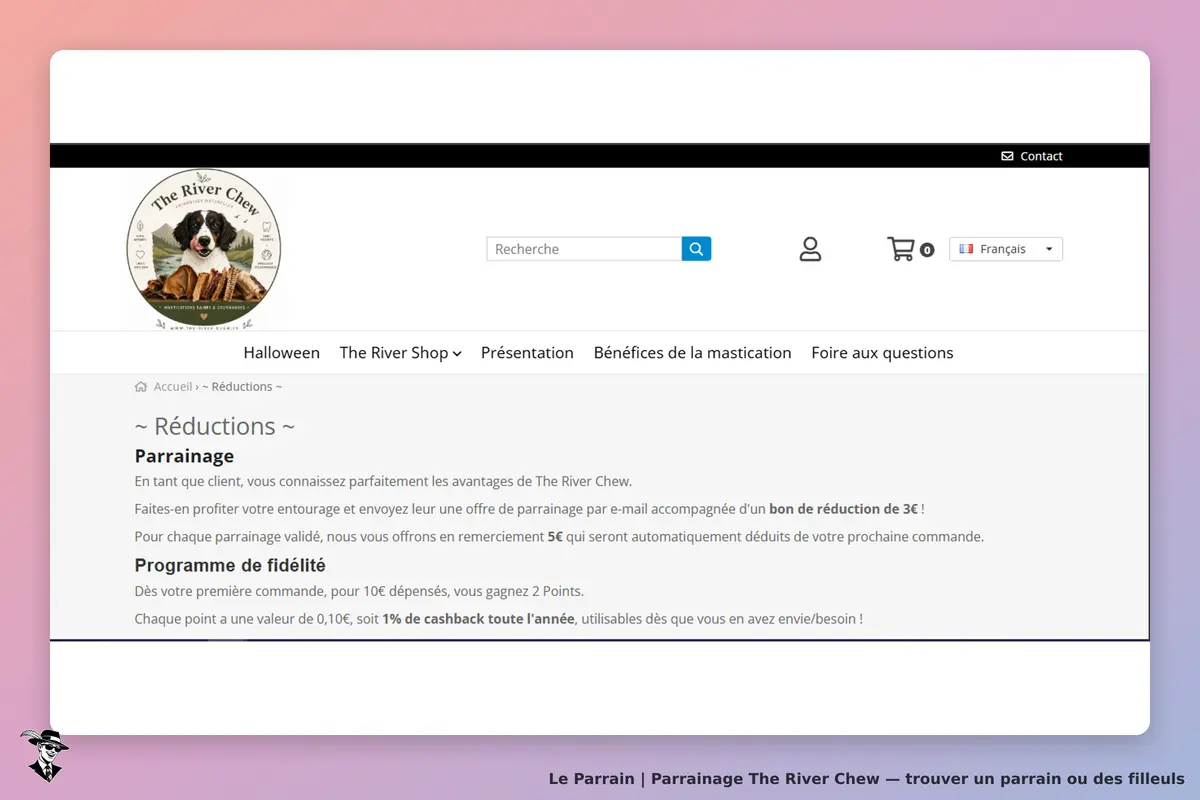Screen dimensions: 1200x800
Task: Click The River Chew dog logo
Action: point(204,249)
